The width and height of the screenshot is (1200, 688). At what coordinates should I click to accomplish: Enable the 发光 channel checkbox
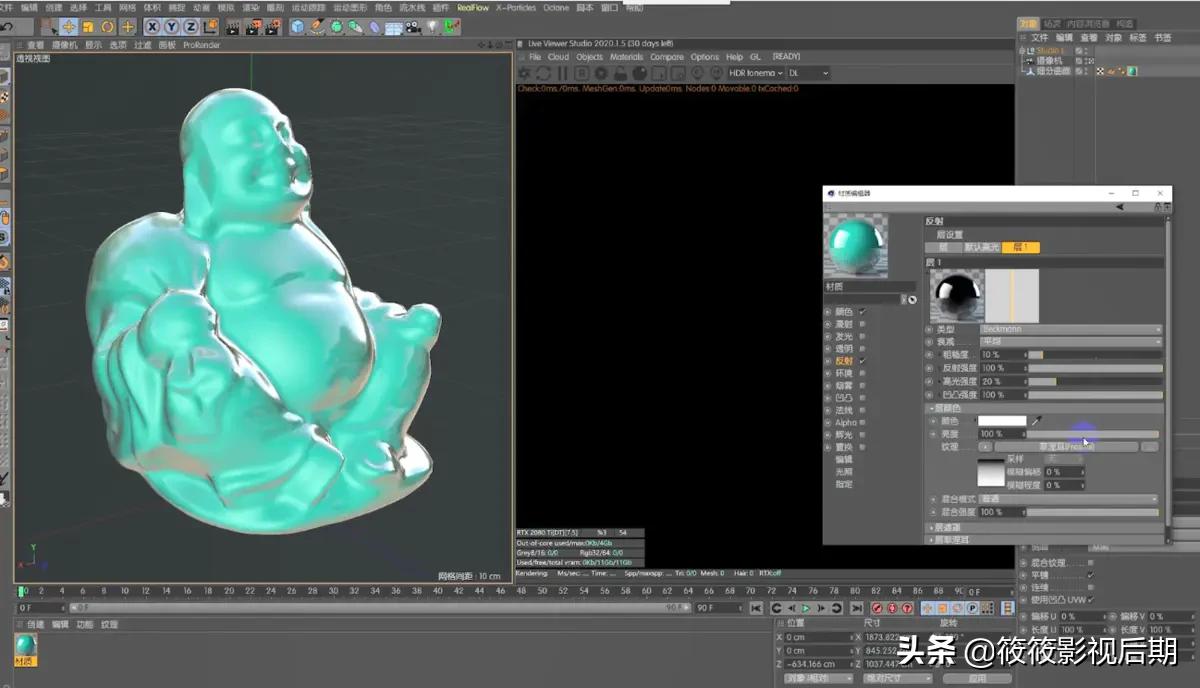point(862,337)
